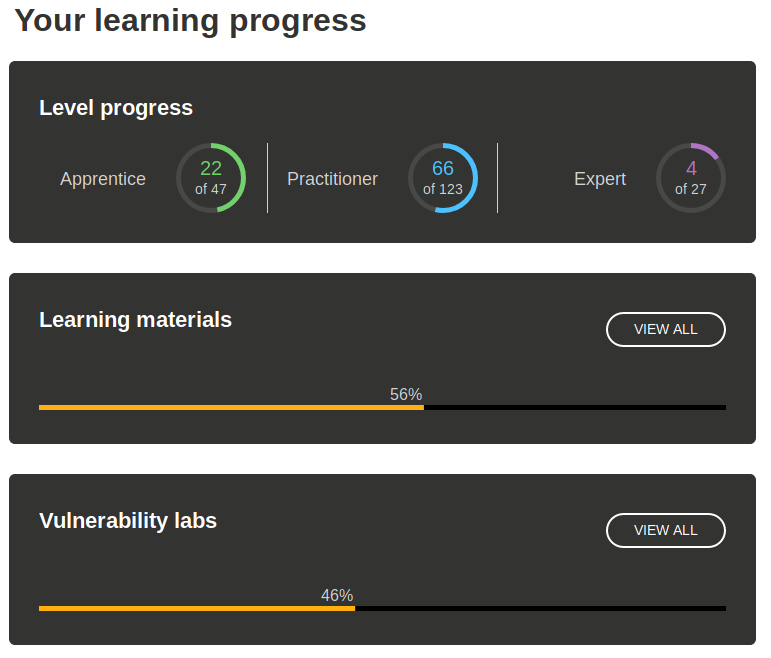Click the Vulnerability labs orange progress bar
Viewport: 771px width, 658px height.
pos(196,608)
